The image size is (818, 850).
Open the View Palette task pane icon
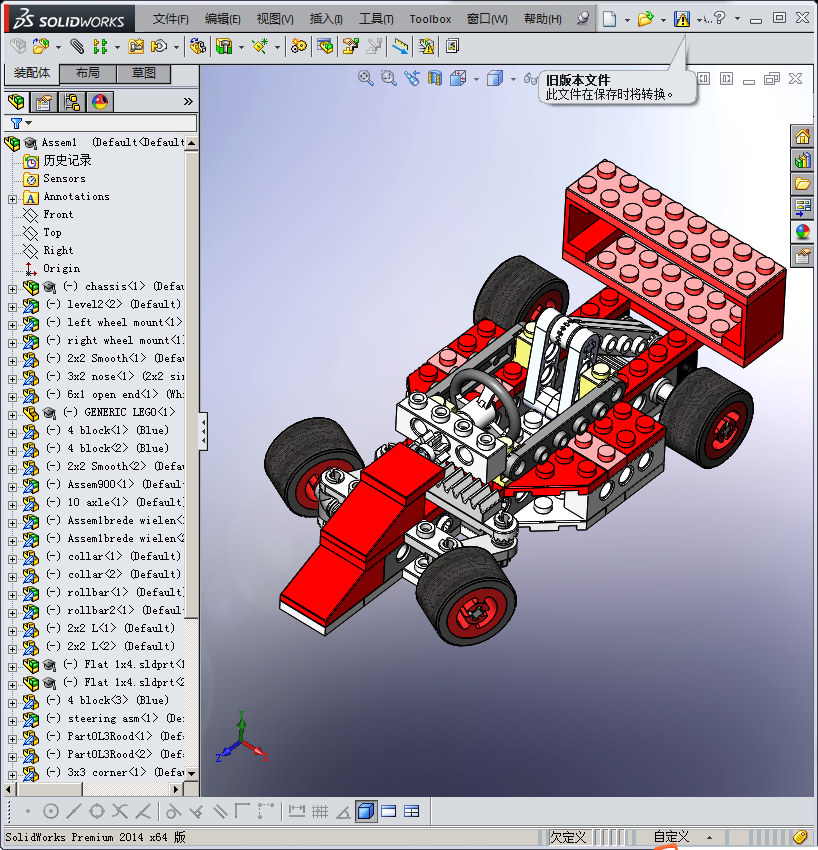803,208
